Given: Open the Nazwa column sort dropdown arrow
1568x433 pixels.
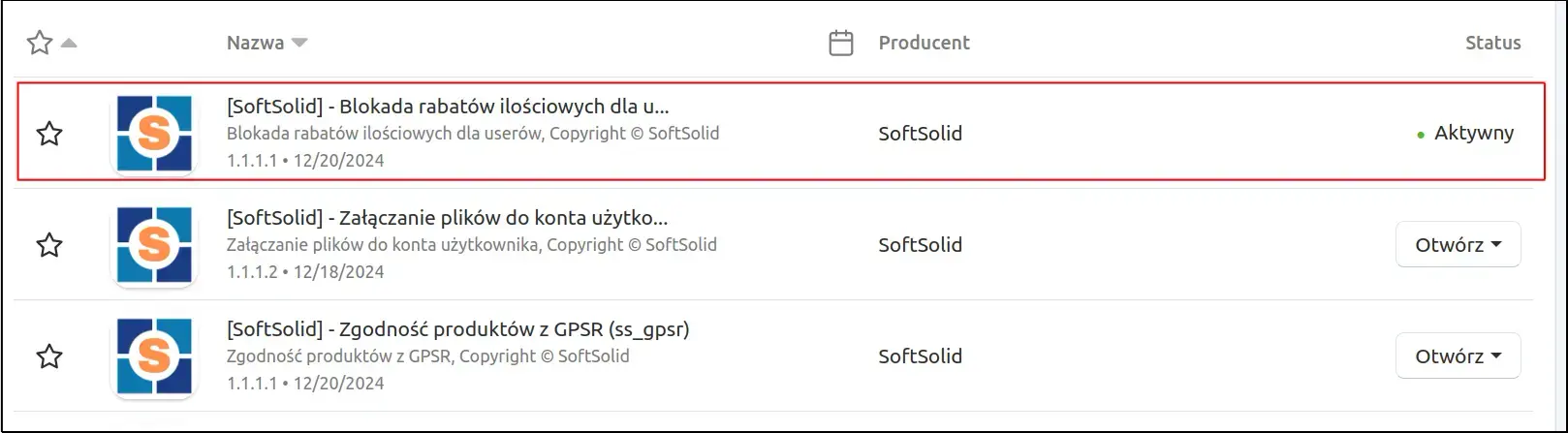Looking at the screenshot, I should click(299, 43).
